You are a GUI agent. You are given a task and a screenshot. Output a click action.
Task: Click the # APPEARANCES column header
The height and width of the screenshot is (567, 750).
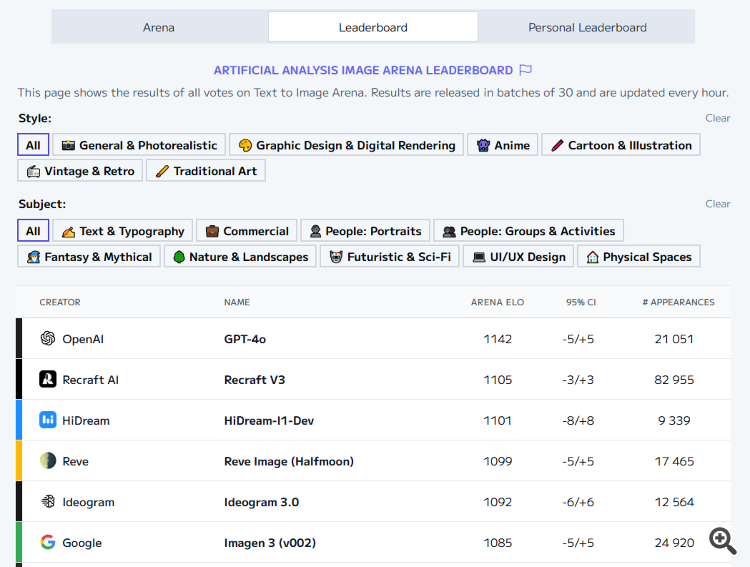tap(678, 302)
